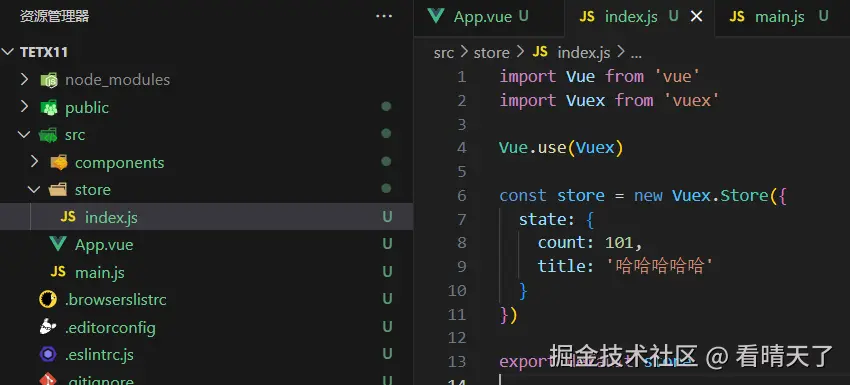Screen dimensions: 850x385
Task: Click the U git status beside App.vue in explorer
Action: click(x=387, y=244)
